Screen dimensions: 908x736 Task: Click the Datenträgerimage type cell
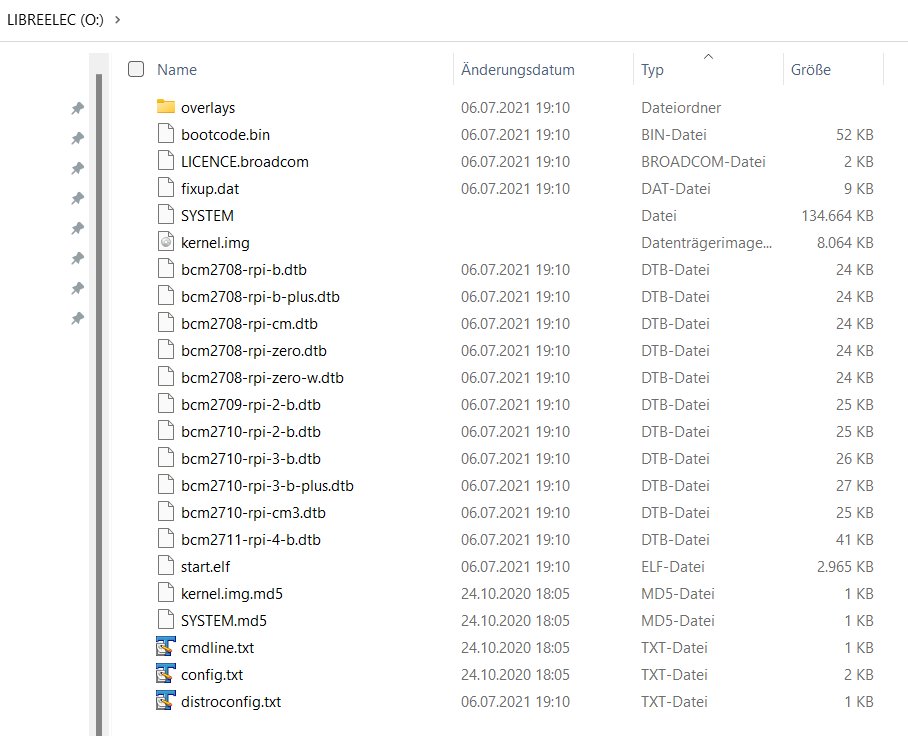pyautogui.click(x=706, y=243)
